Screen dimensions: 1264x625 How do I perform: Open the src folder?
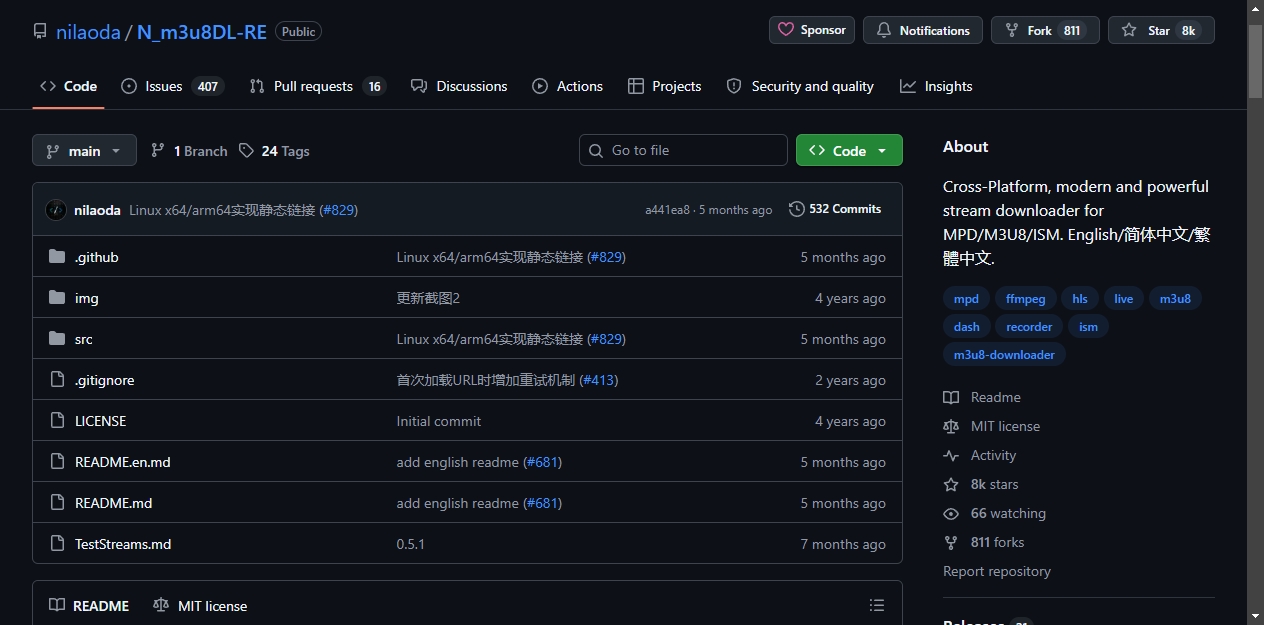[x=84, y=339]
